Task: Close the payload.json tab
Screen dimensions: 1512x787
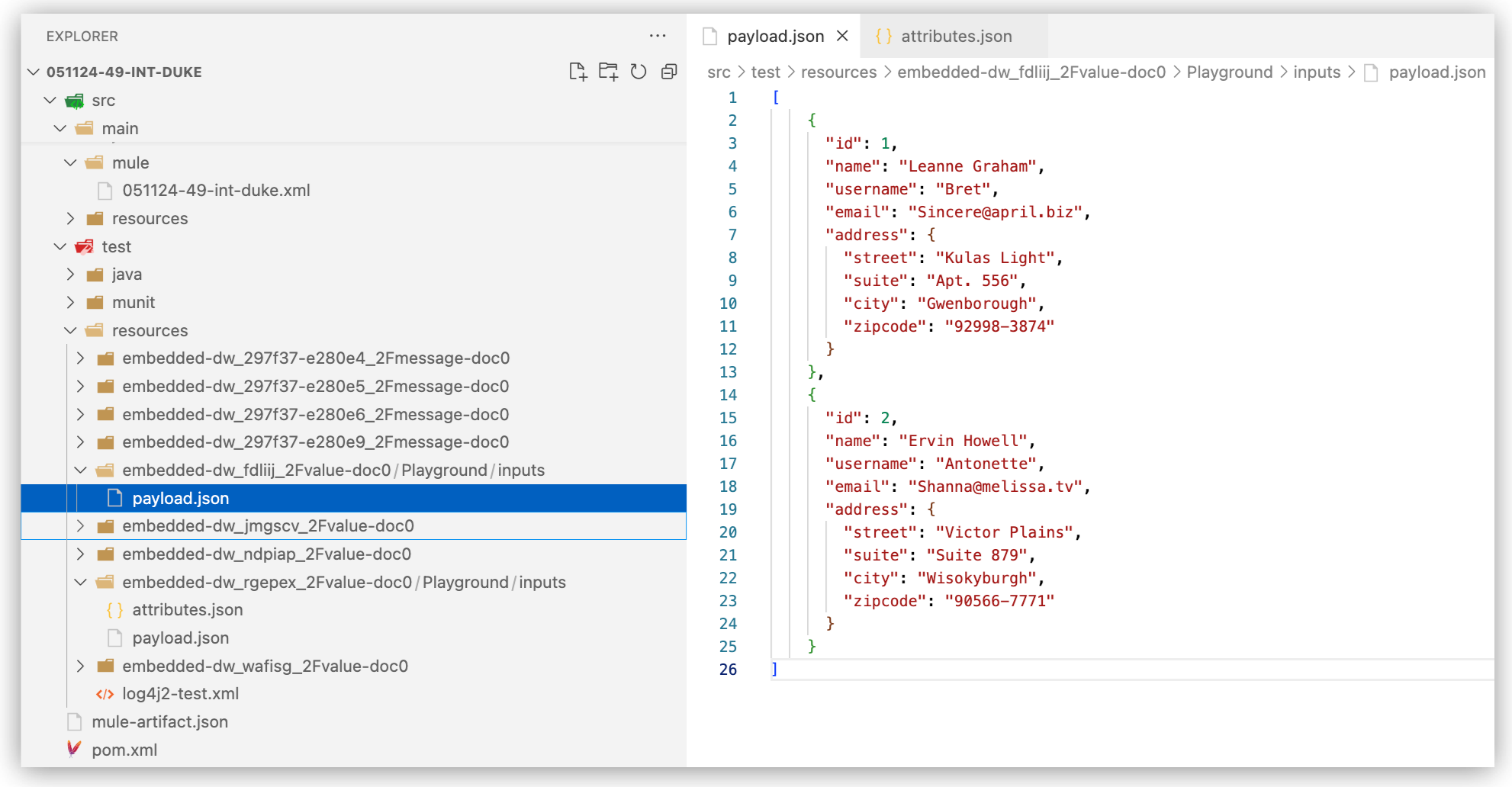Action: pyautogui.click(x=842, y=36)
